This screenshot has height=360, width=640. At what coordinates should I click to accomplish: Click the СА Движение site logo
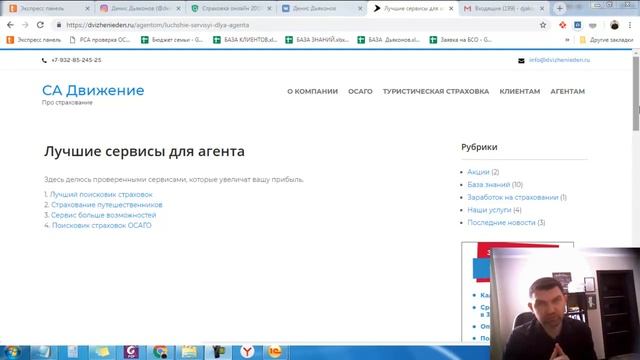pyautogui.click(x=93, y=90)
